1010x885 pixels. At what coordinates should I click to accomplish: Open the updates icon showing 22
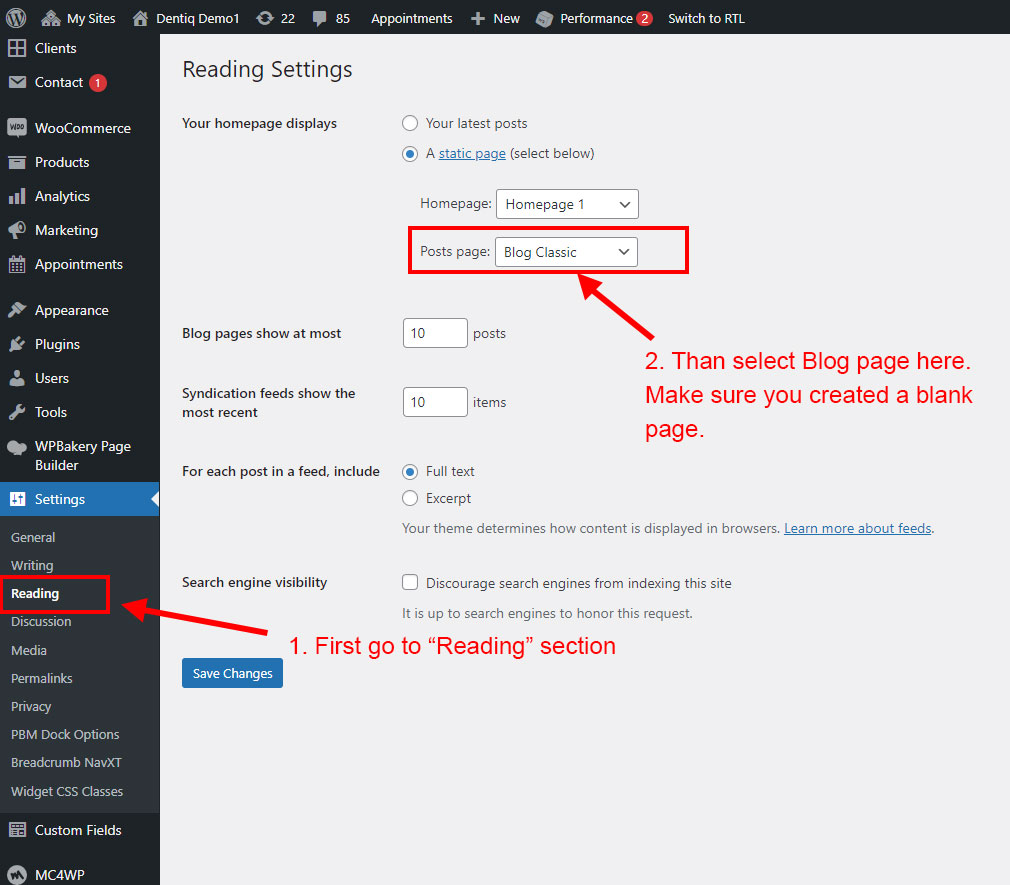click(x=265, y=18)
